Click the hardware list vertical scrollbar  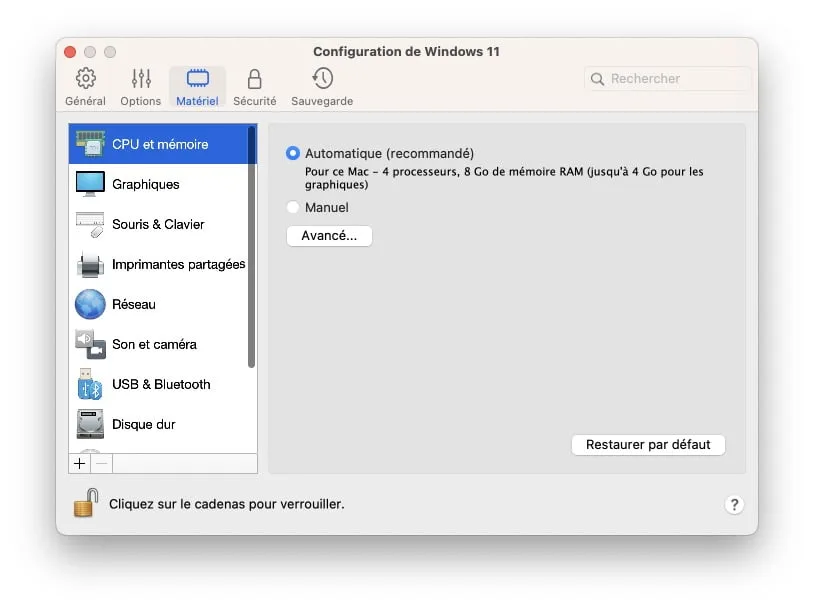(252, 247)
